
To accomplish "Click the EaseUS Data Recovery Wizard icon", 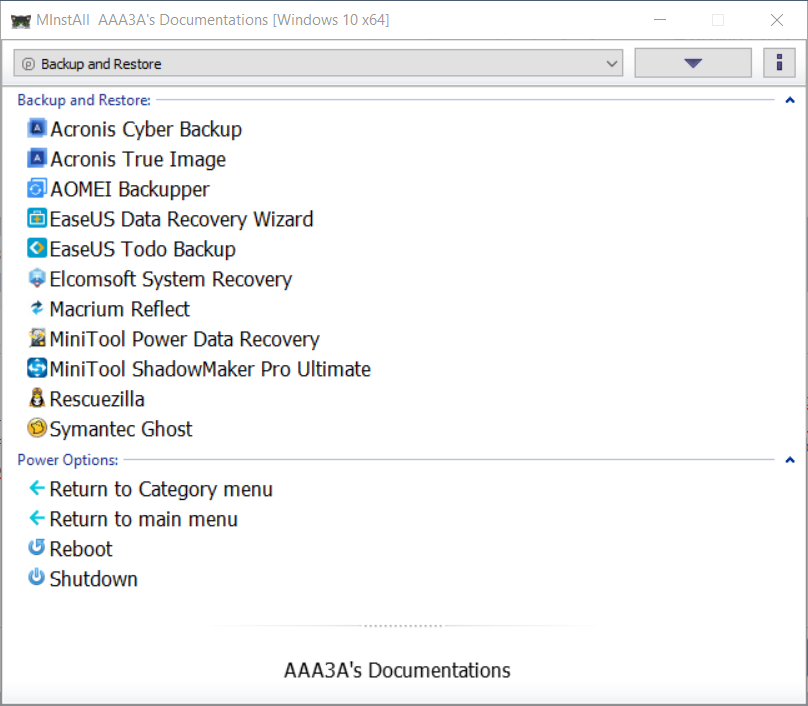I will [37, 218].
